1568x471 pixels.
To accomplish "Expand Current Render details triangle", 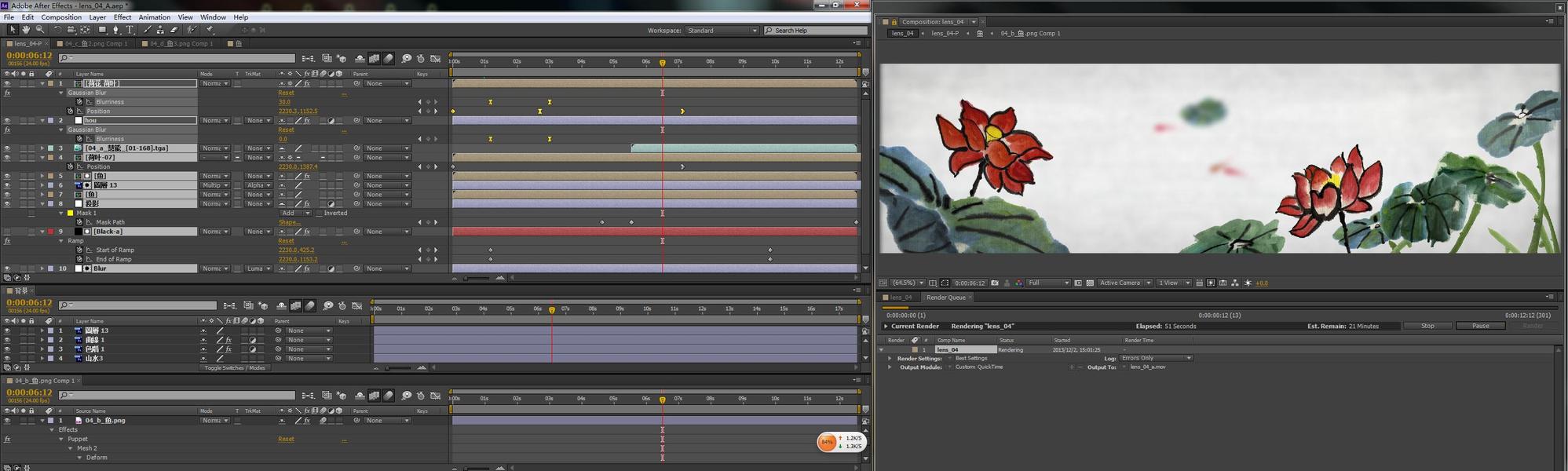I will (x=886, y=326).
